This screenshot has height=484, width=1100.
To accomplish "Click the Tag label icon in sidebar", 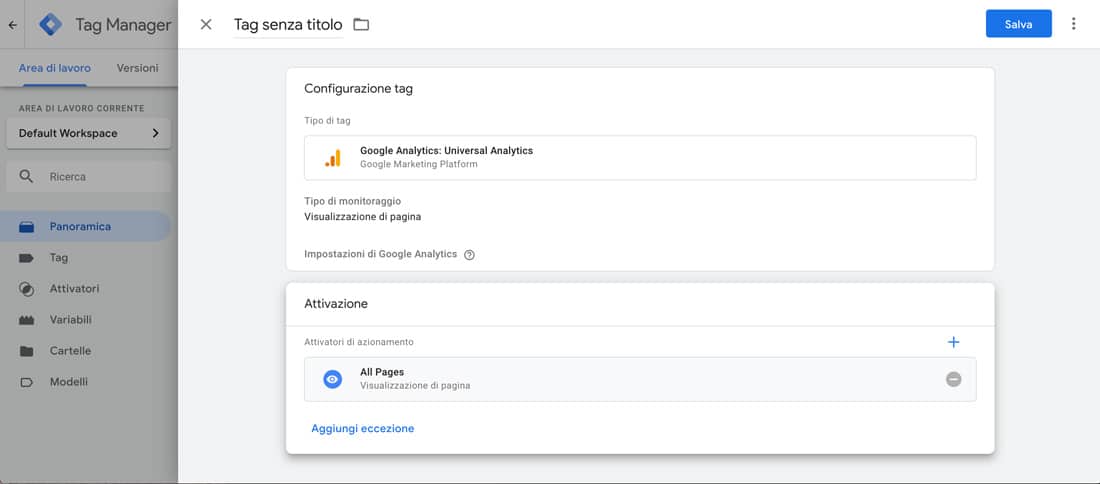I will (x=27, y=258).
